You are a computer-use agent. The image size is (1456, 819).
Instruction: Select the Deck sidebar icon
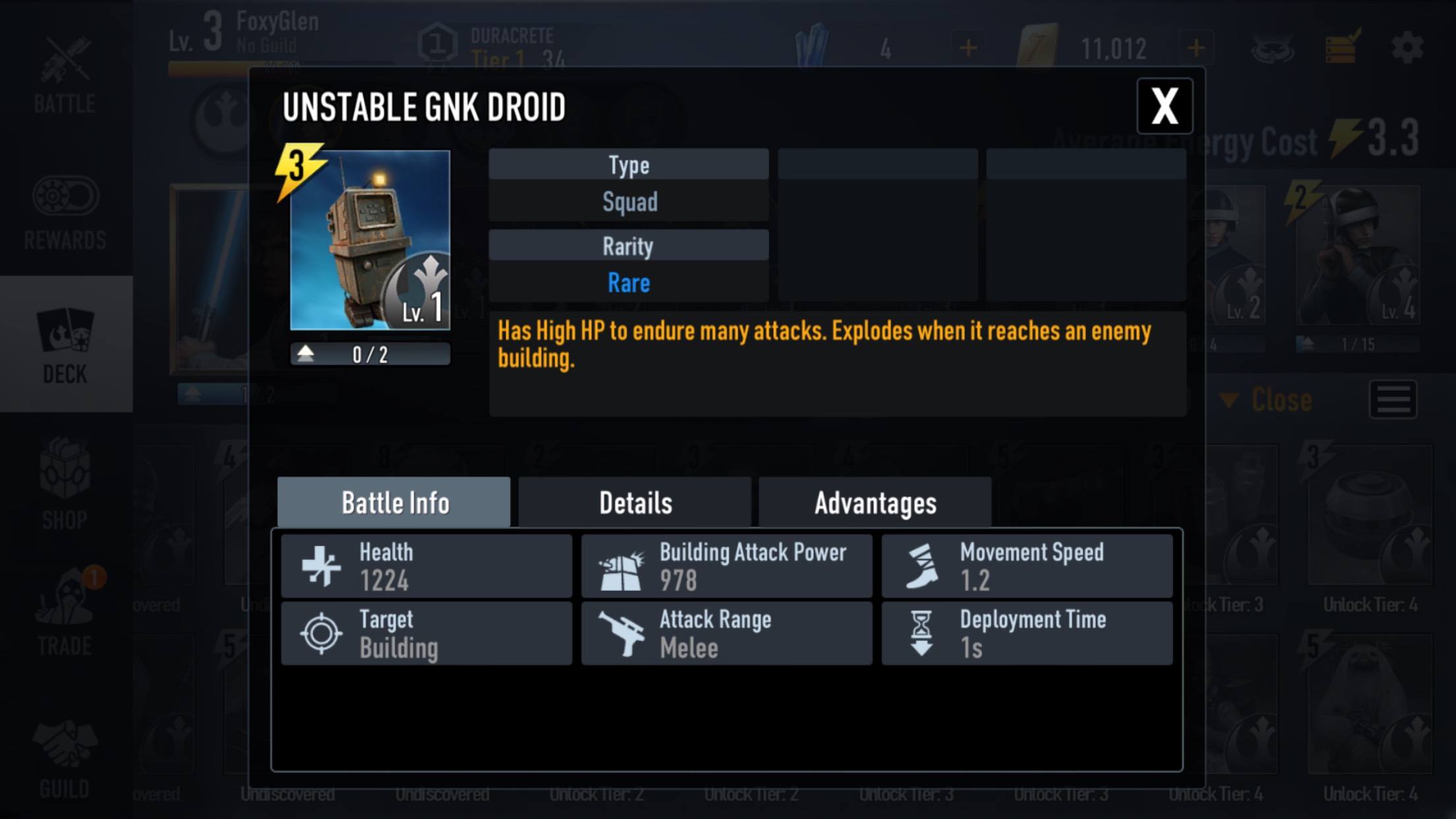click(x=65, y=345)
